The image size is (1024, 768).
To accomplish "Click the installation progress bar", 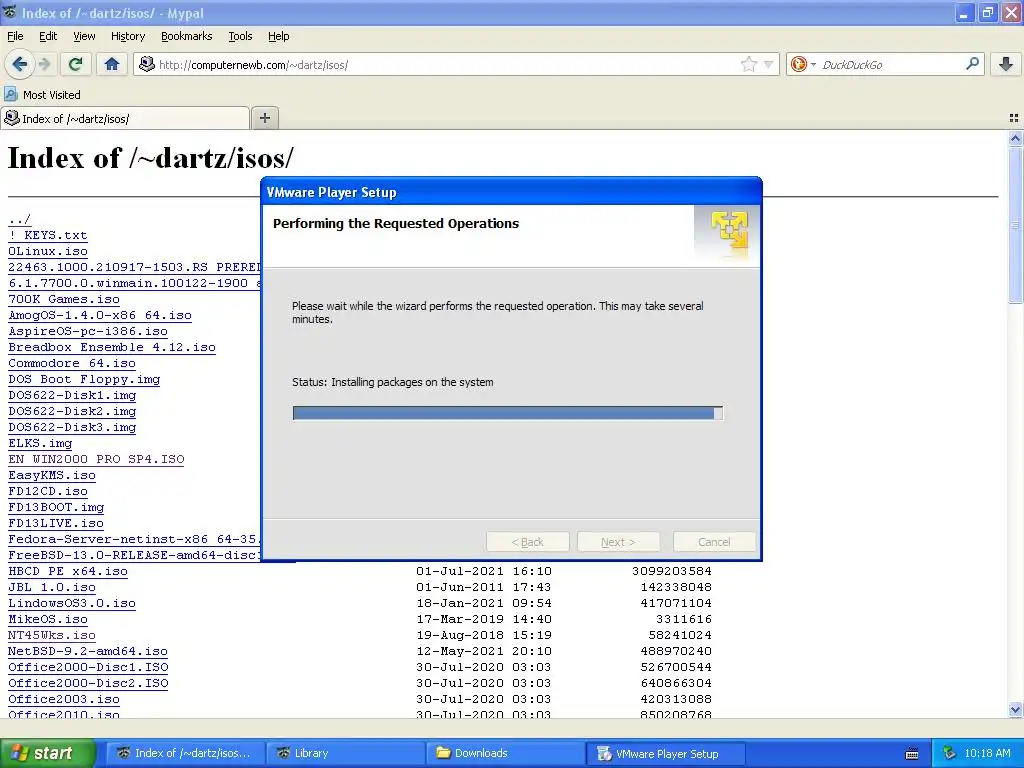I will (x=507, y=413).
